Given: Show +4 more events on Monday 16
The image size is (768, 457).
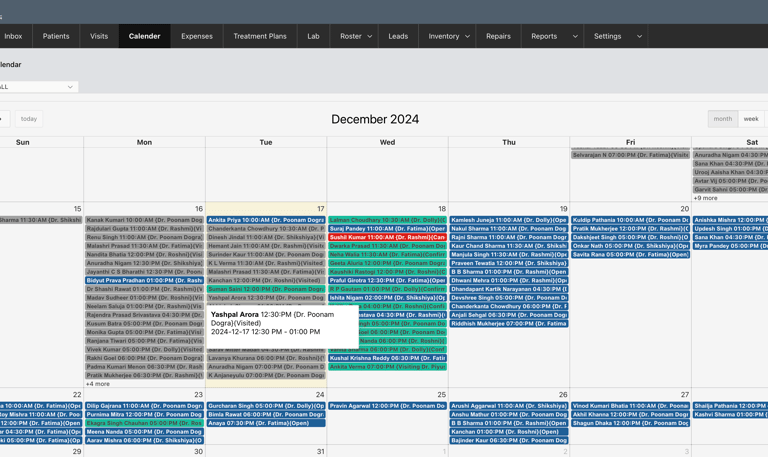Looking at the screenshot, I should point(98,384).
